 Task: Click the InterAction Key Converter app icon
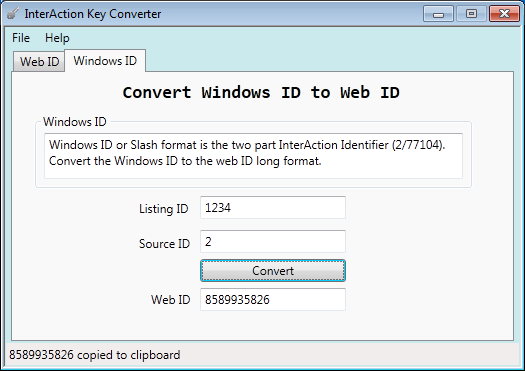tap(13, 14)
